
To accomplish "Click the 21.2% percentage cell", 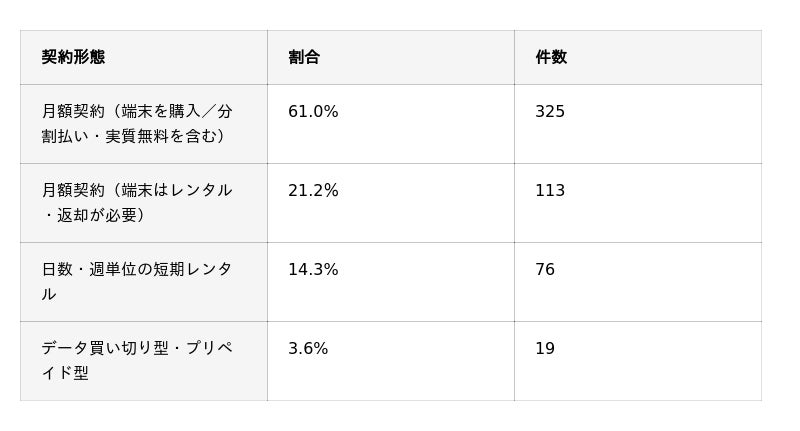I will click(x=313, y=190).
